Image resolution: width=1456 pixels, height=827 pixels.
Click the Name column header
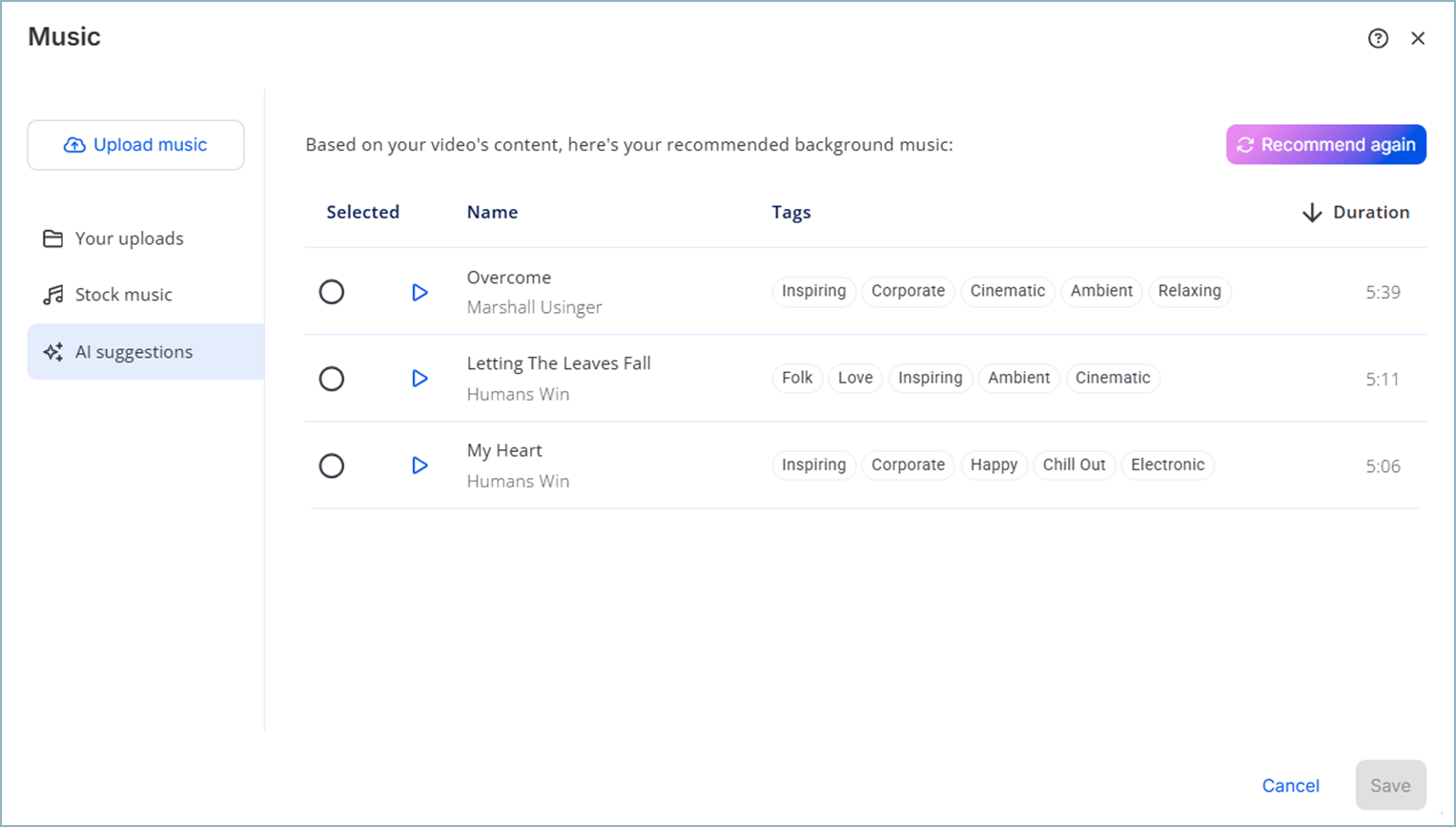[492, 212]
